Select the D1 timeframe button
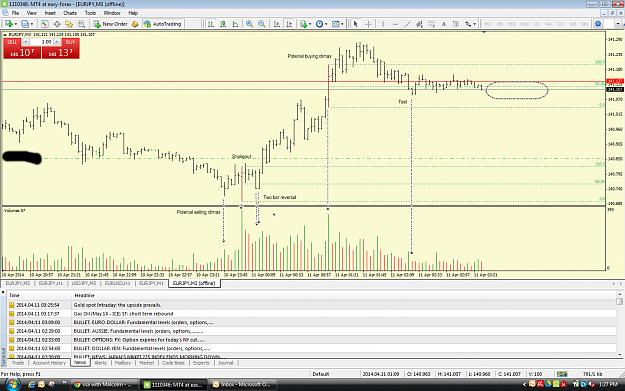Image resolution: width=625 pixels, height=391 pixels. (561, 24)
